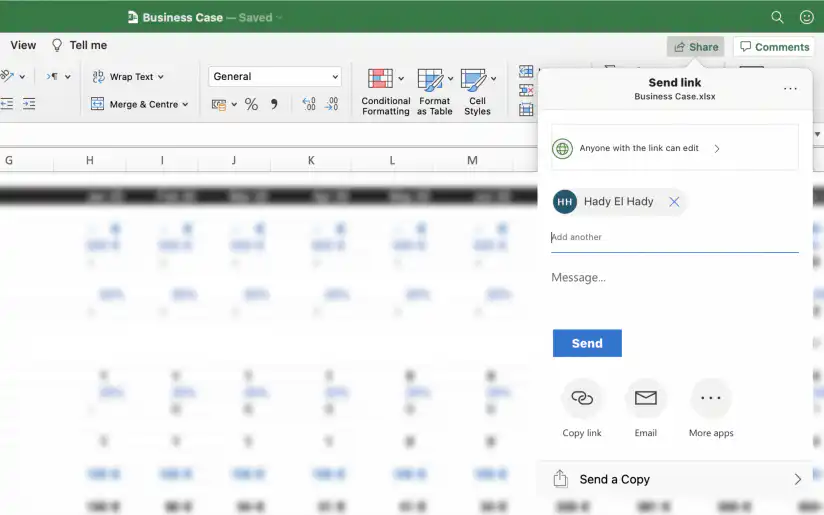Open Merge & Centre dropdown arrow
824x515 pixels.
click(x=185, y=105)
